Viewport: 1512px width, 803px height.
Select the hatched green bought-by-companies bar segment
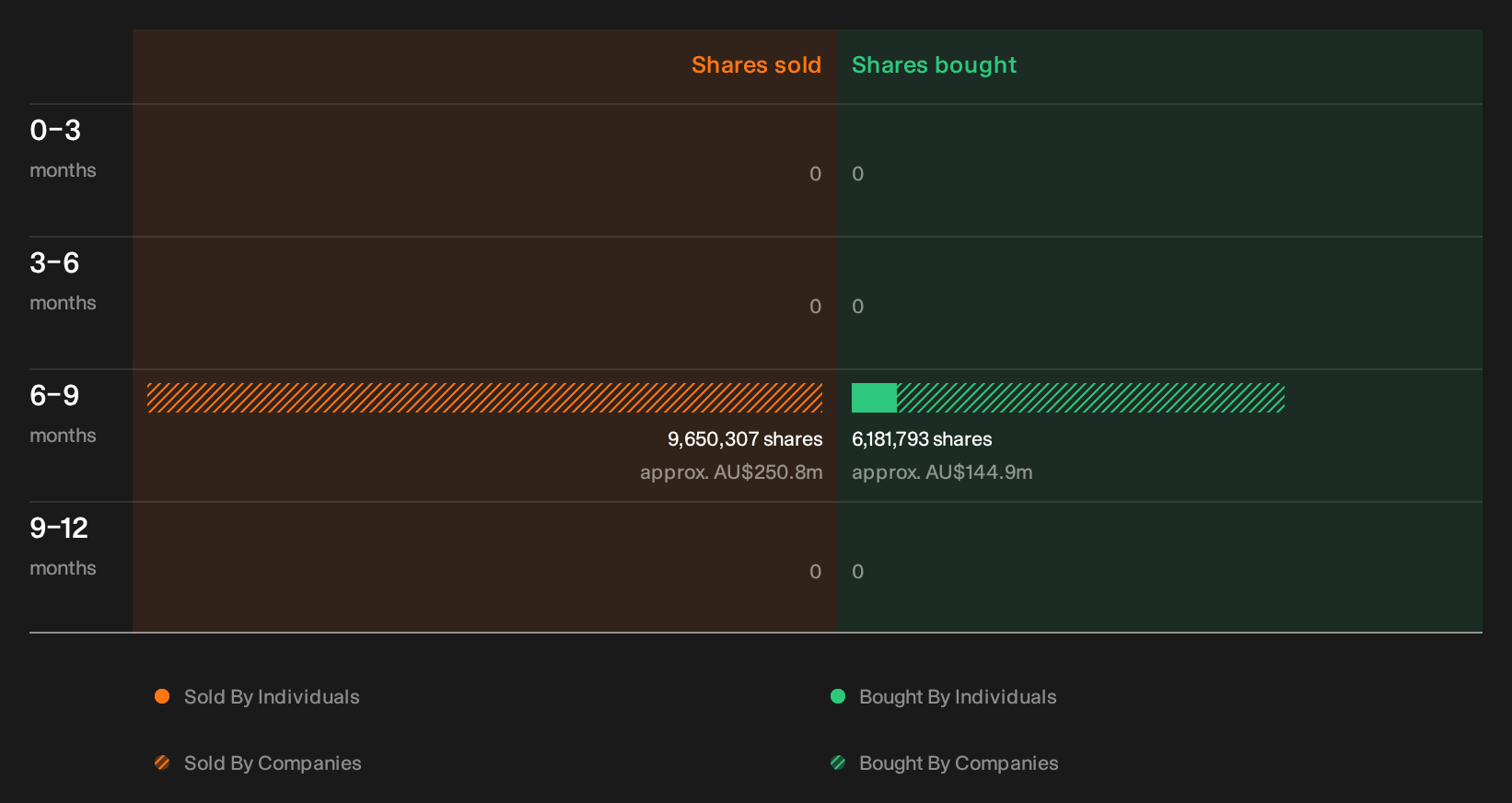click(1090, 398)
